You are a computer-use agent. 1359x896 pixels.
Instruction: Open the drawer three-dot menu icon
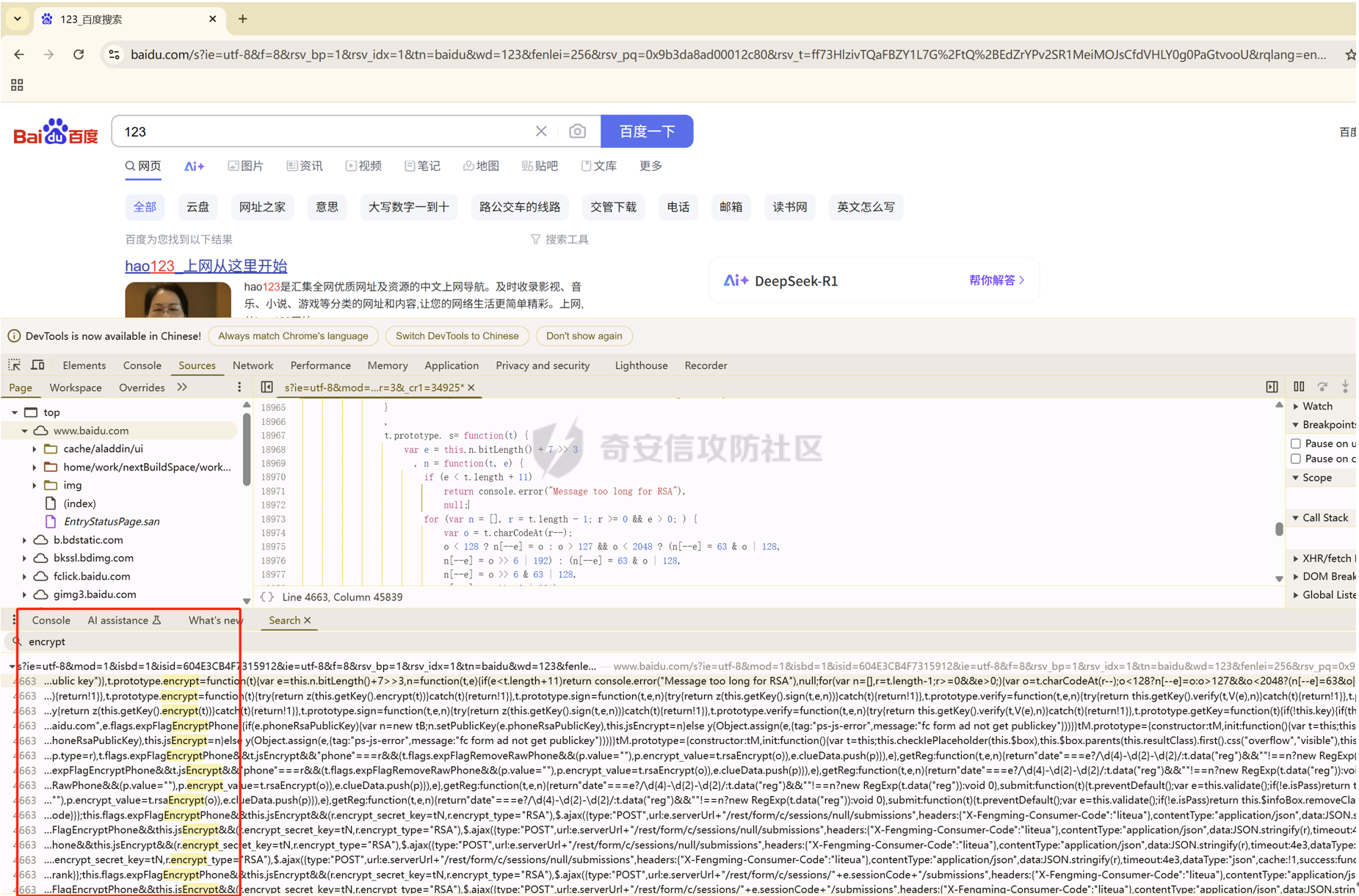[x=15, y=620]
